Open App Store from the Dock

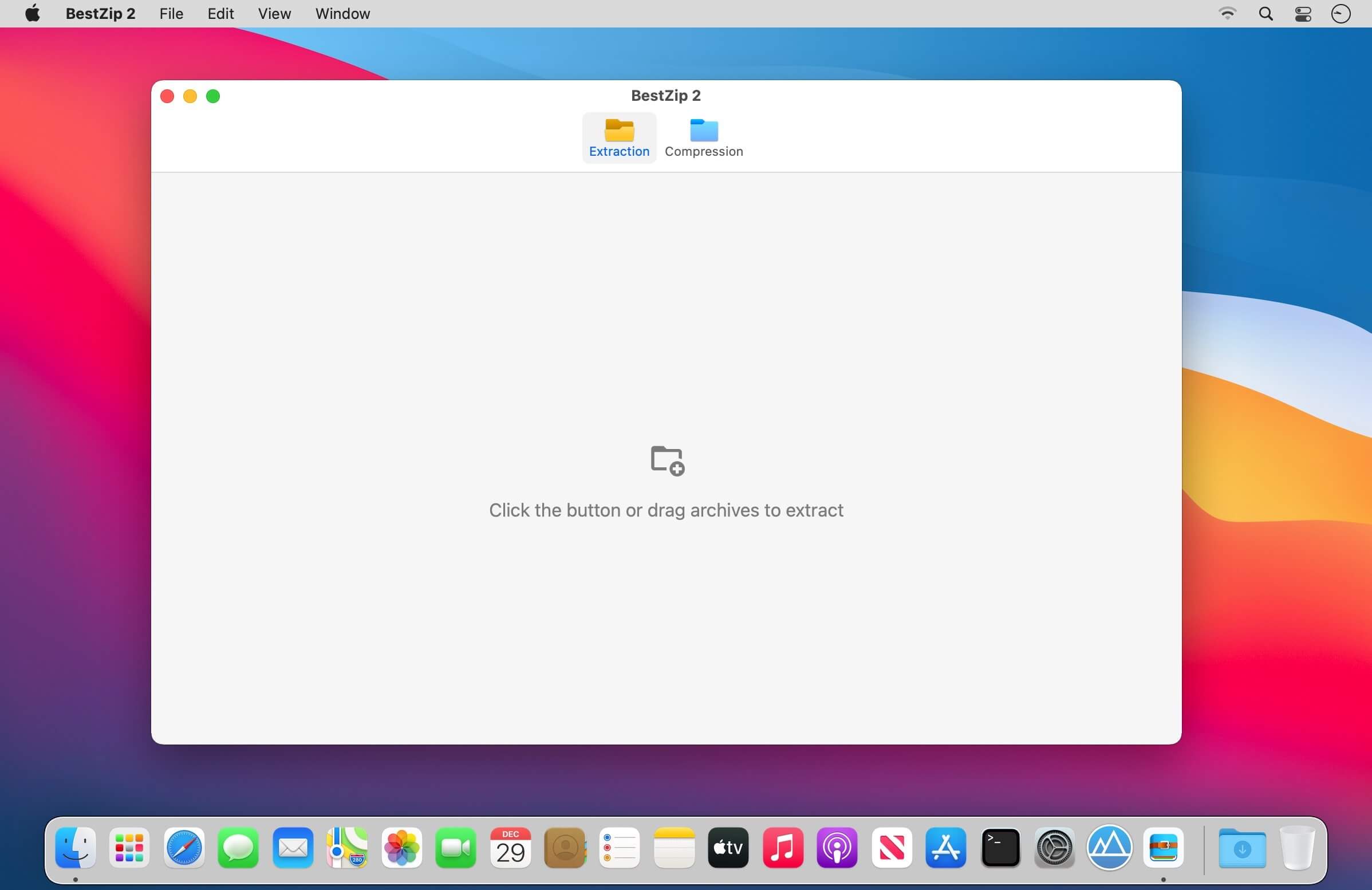pos(945,848)
